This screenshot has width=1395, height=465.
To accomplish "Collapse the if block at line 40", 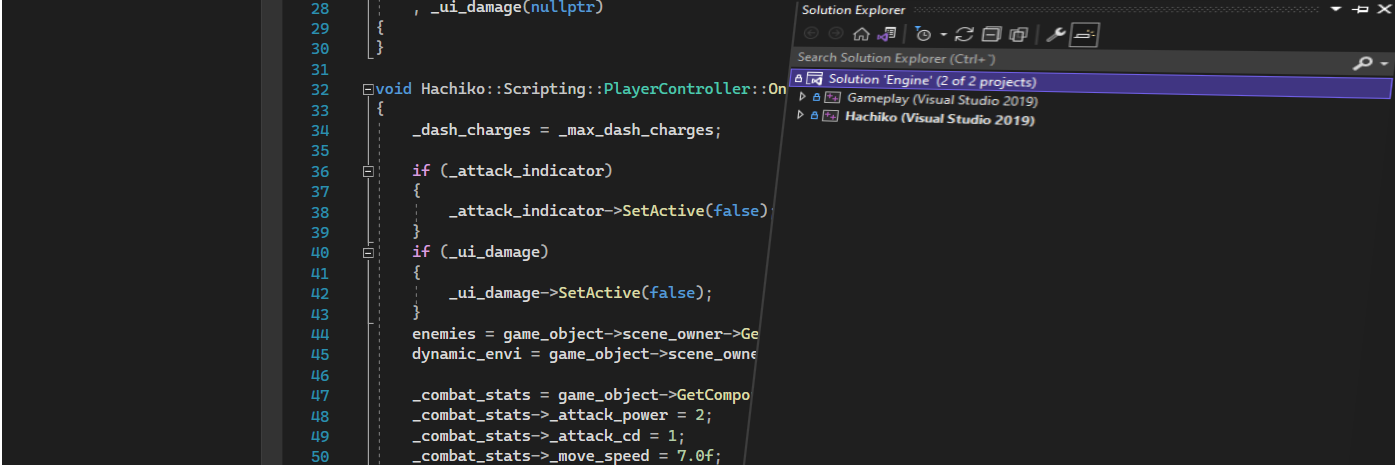I will coord(368,253).
